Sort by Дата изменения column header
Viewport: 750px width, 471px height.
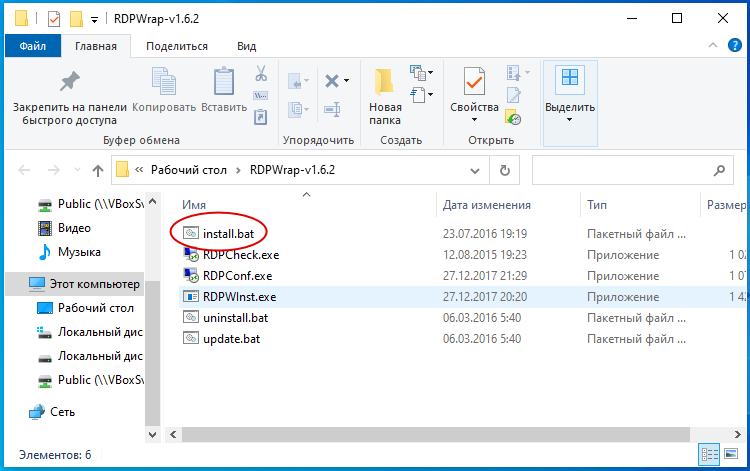486,205
